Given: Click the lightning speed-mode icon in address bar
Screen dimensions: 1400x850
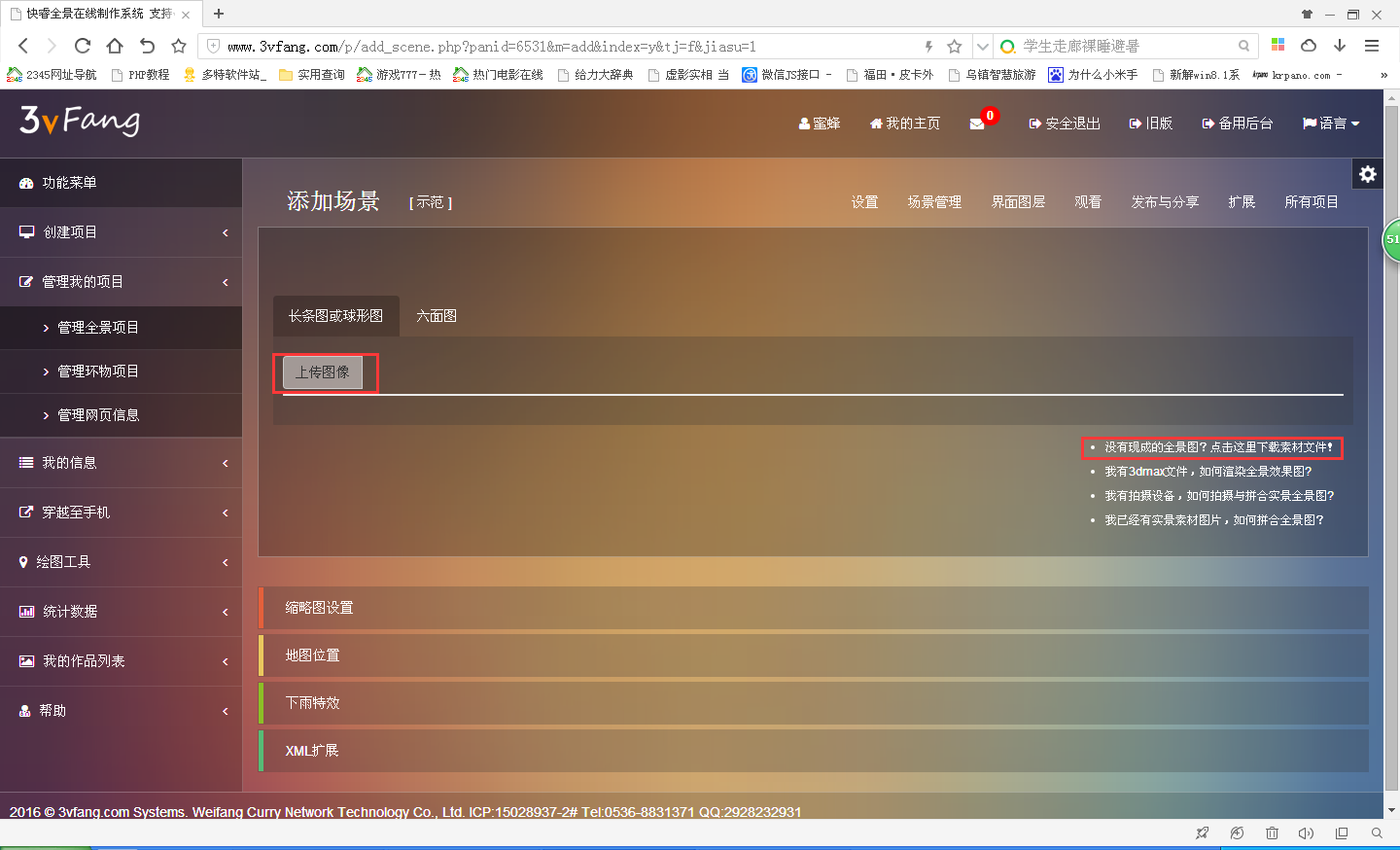Looking at the screenshot, I should point(928,46).
